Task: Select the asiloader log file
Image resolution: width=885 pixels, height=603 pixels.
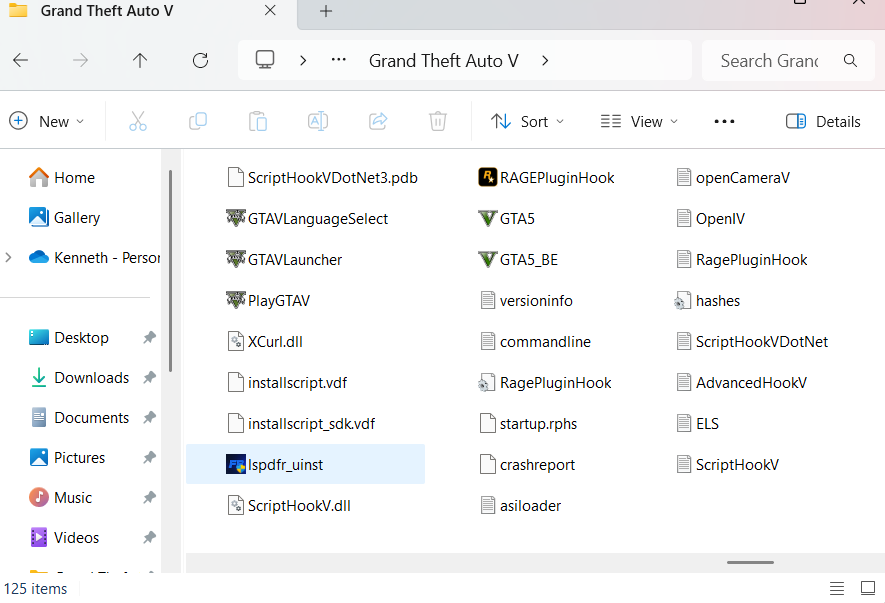Action: 520,506
